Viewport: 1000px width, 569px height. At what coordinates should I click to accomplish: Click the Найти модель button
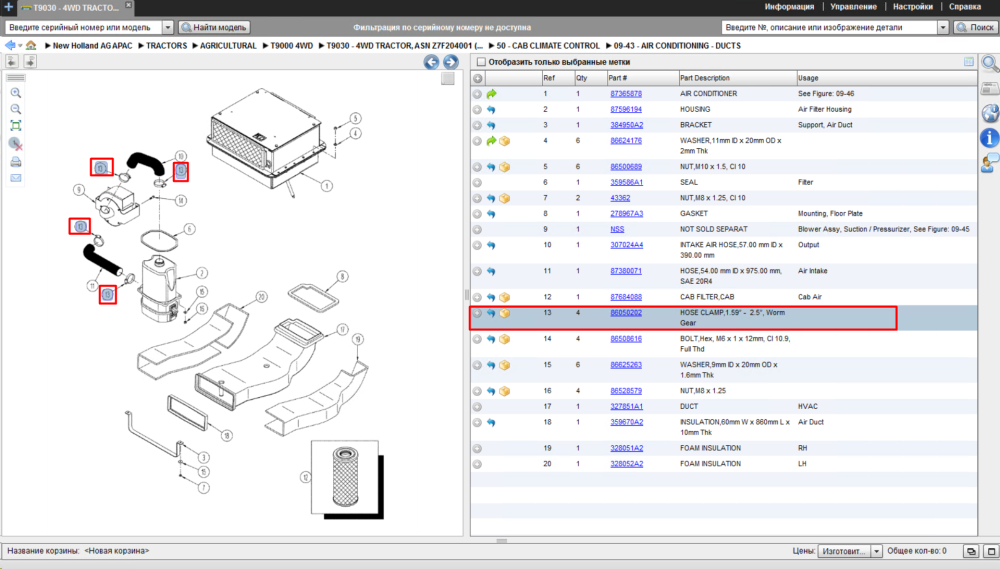pos(214,27)
